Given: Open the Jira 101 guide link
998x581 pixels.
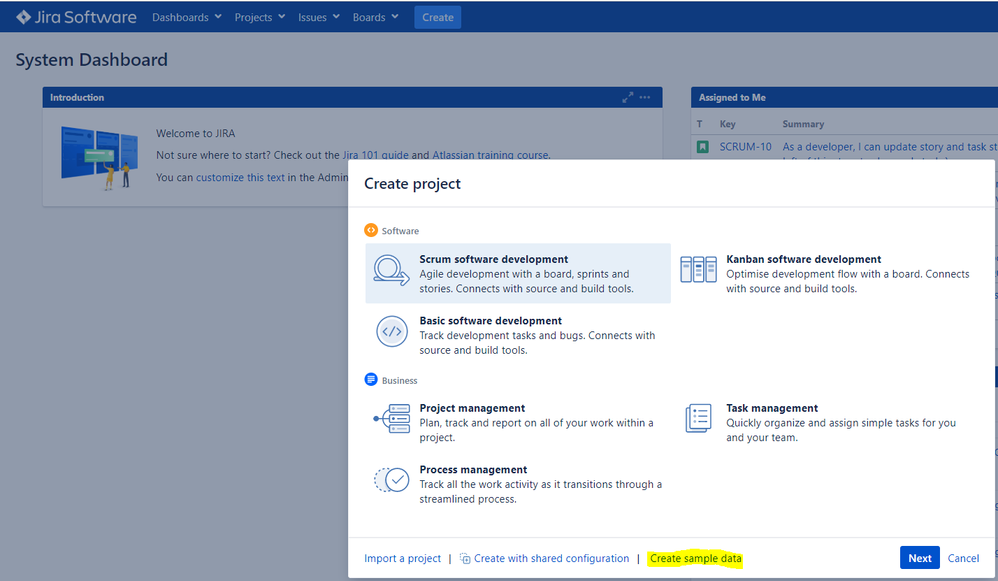Looking at the screenshot, I should 376,155.
